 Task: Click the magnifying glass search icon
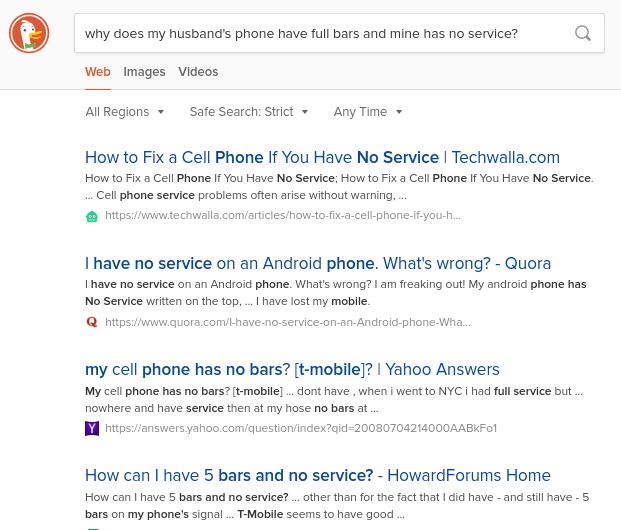tap(583, 33)
